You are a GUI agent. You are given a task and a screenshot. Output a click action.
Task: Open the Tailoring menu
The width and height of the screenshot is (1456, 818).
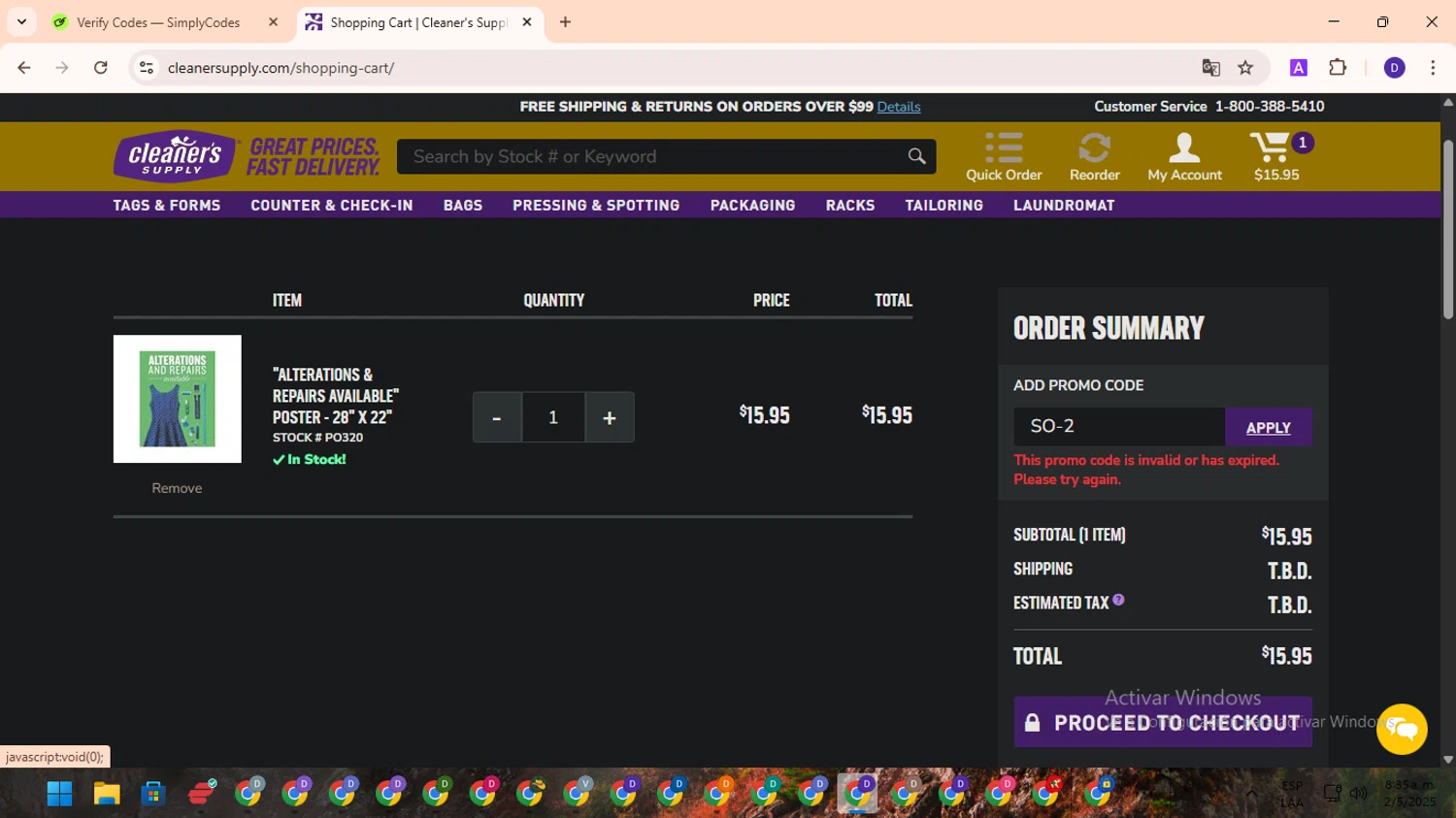[944, 206]
